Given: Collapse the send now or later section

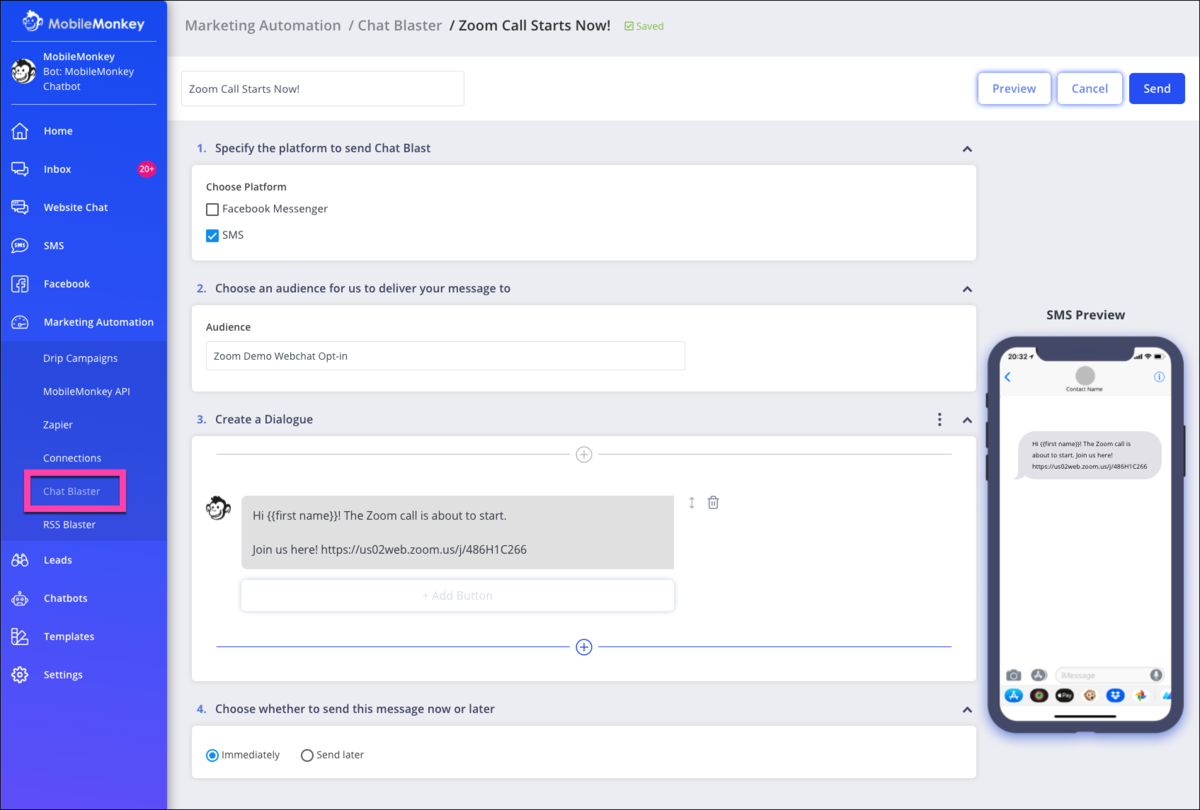Looking at the screenshot, I should pyautogui.click(x=966, y=709).
